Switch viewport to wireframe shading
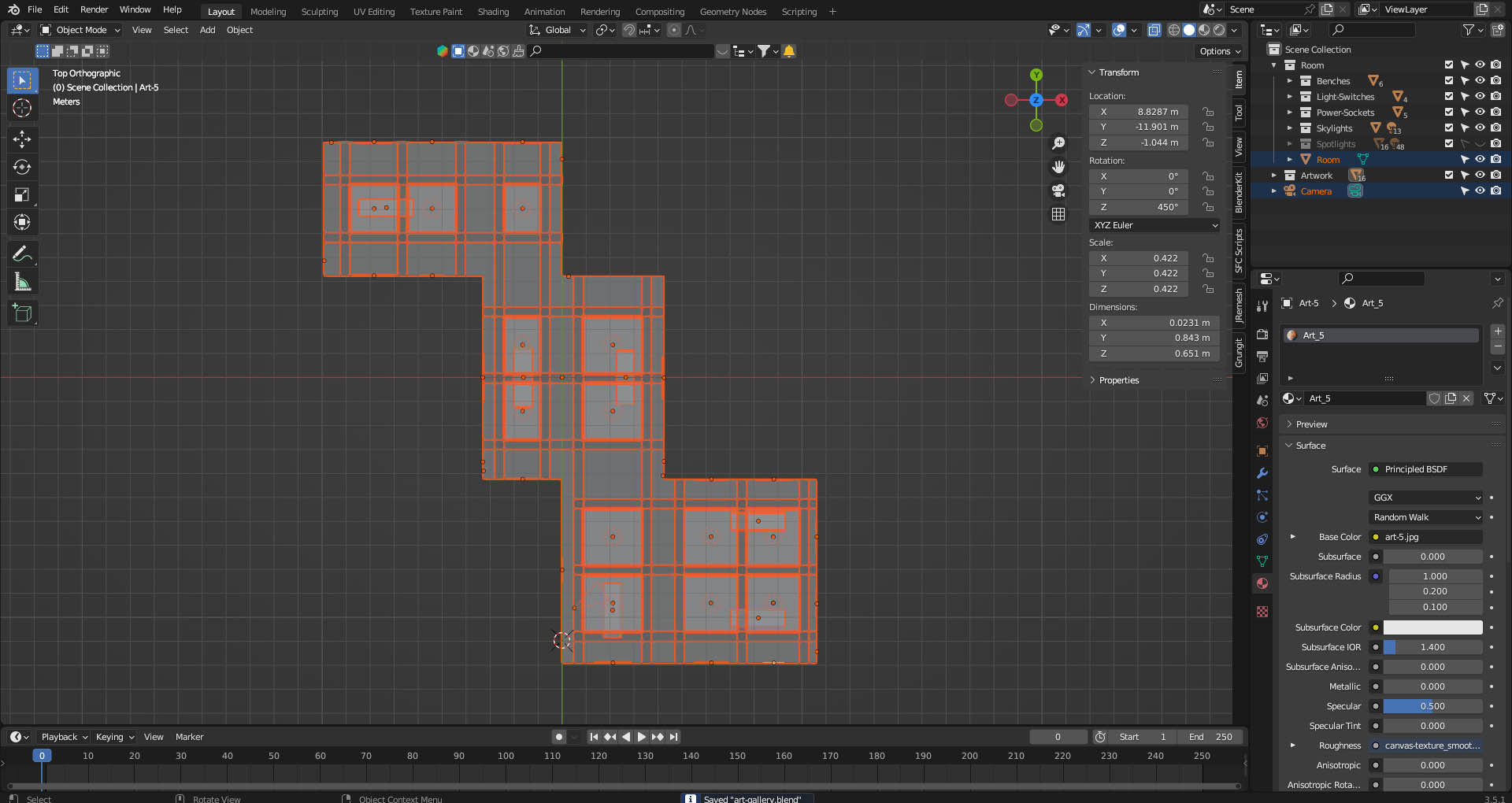Viewport: 1512px width, 803px height. tap(1173, 30)
